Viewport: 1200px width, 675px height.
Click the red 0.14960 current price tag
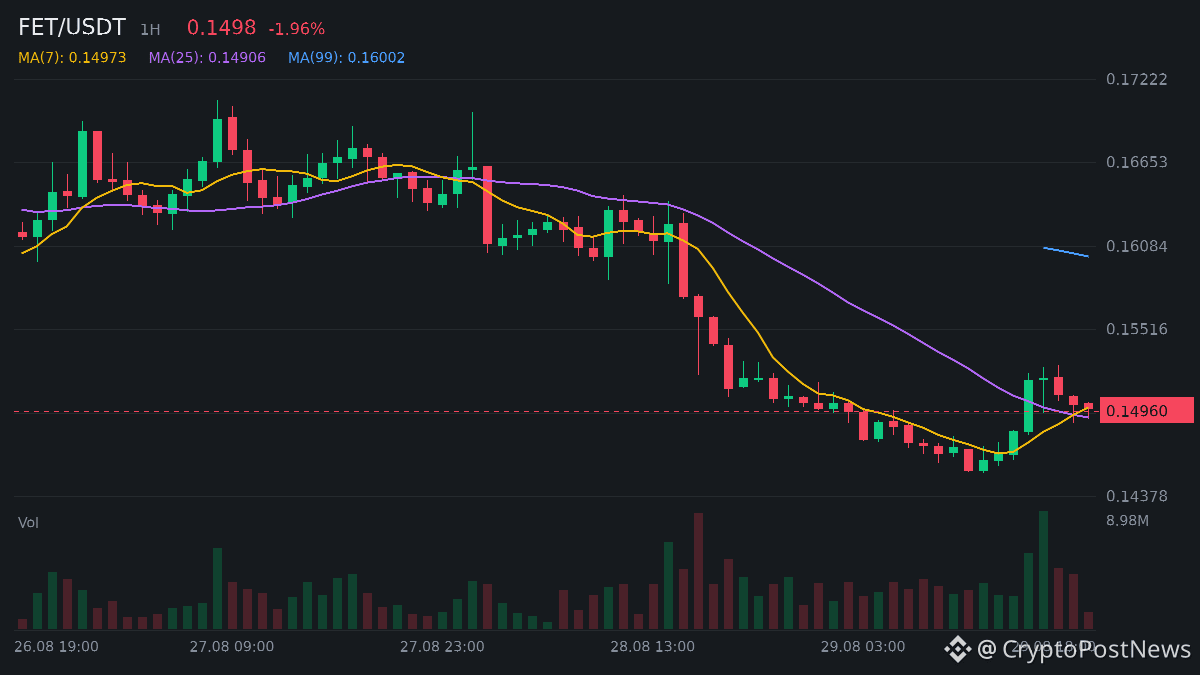[1146, 410]
